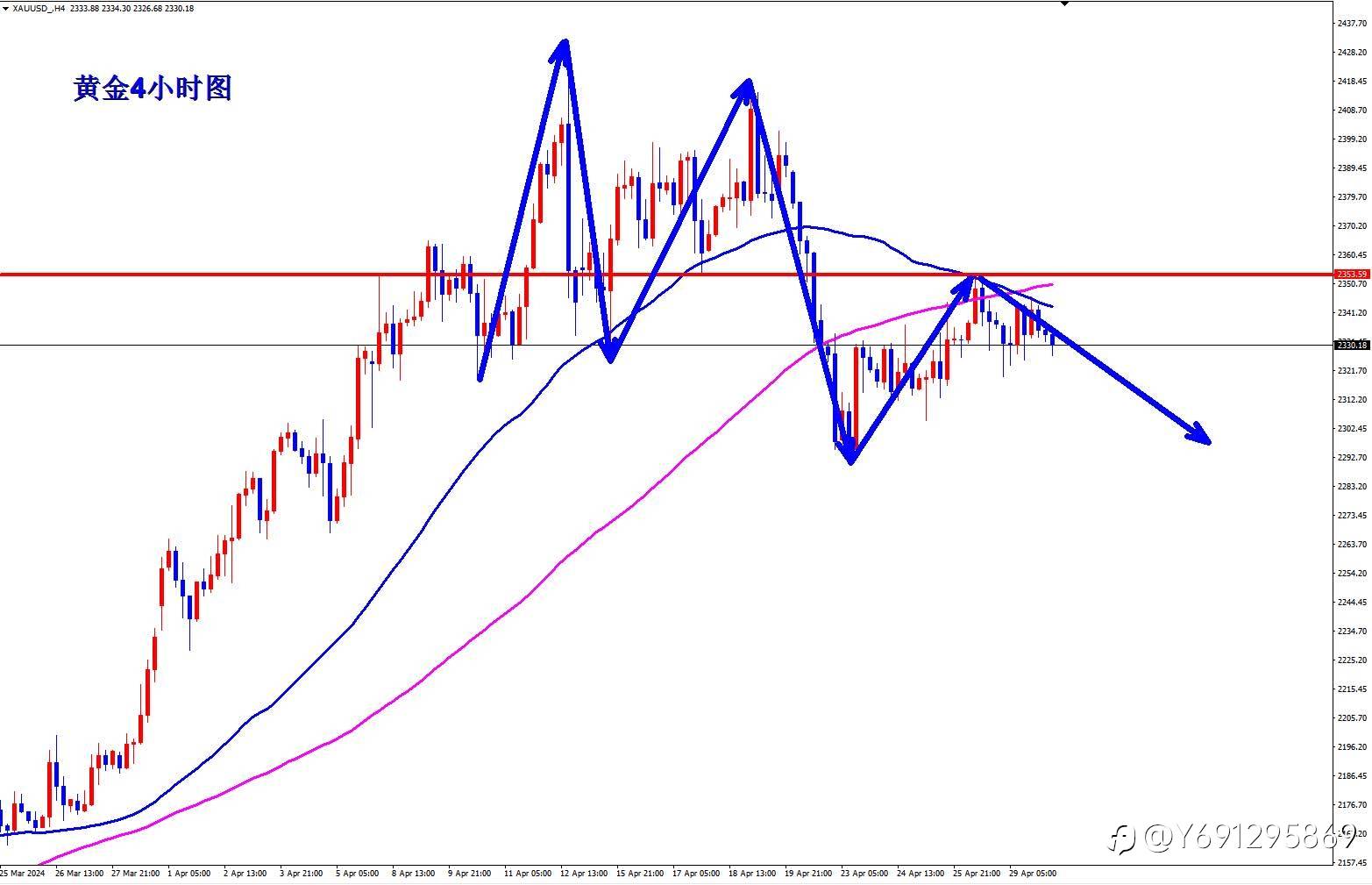Click the 2408.70 price axis label
The width and height of the screenshot is (1372, 885).
[1353, 111]
